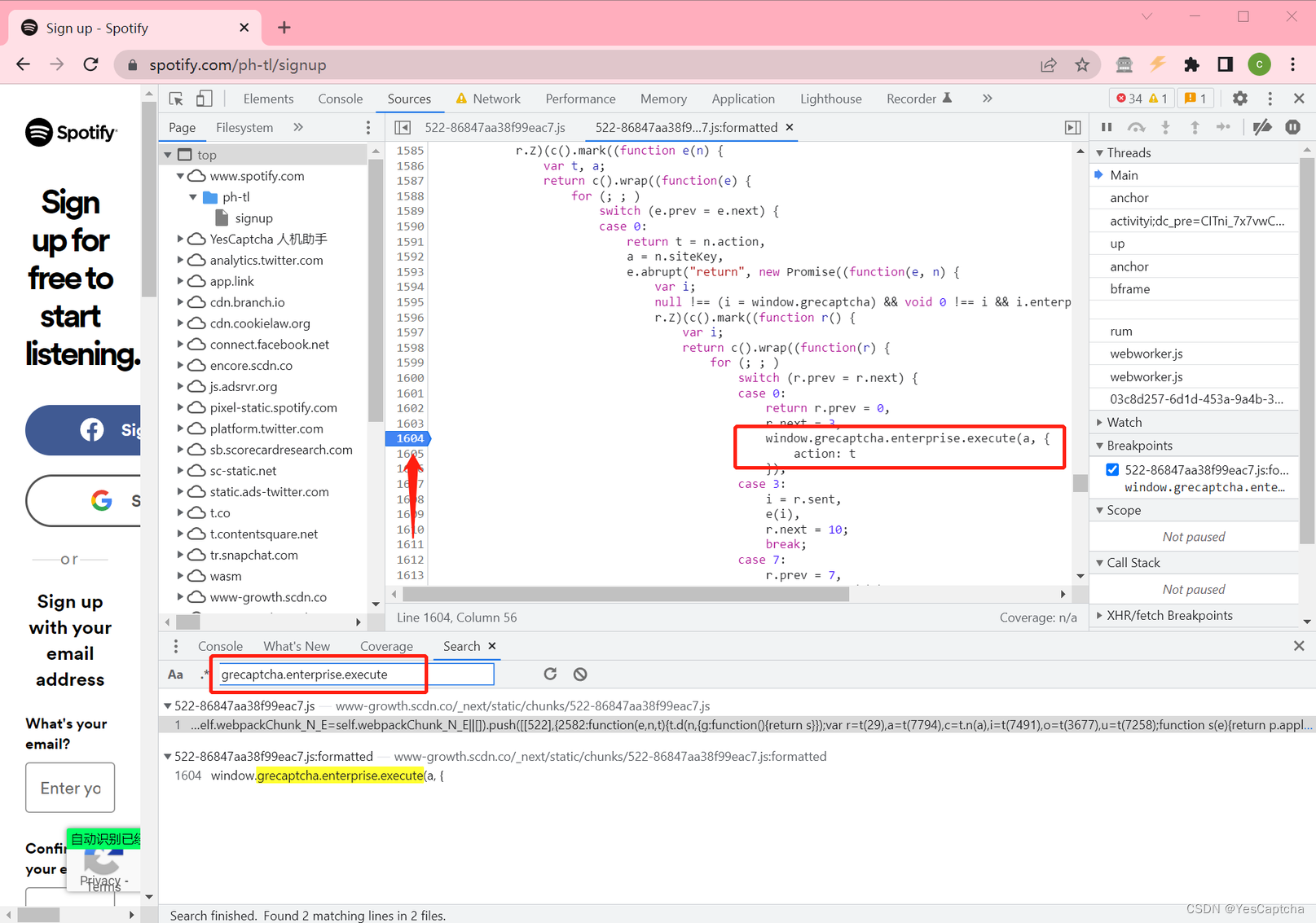
Task: Step into next function call icon
Action: 1165,127
